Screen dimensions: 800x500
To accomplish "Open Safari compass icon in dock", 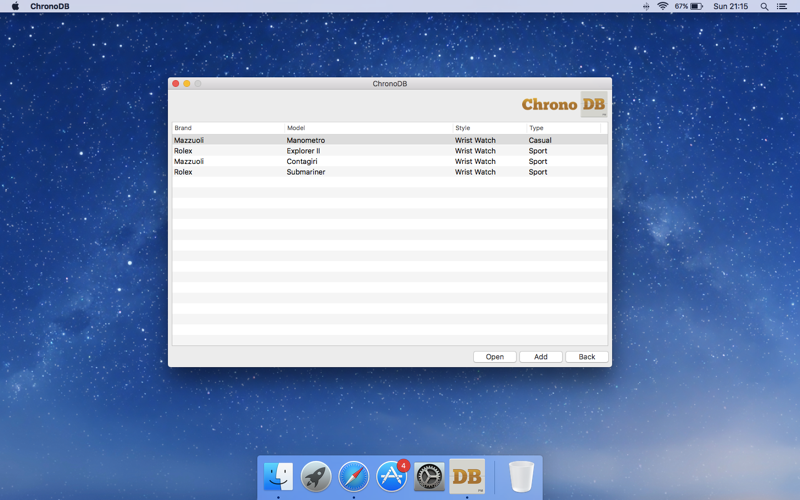I will pyautogui.click(x=354, y=477).
